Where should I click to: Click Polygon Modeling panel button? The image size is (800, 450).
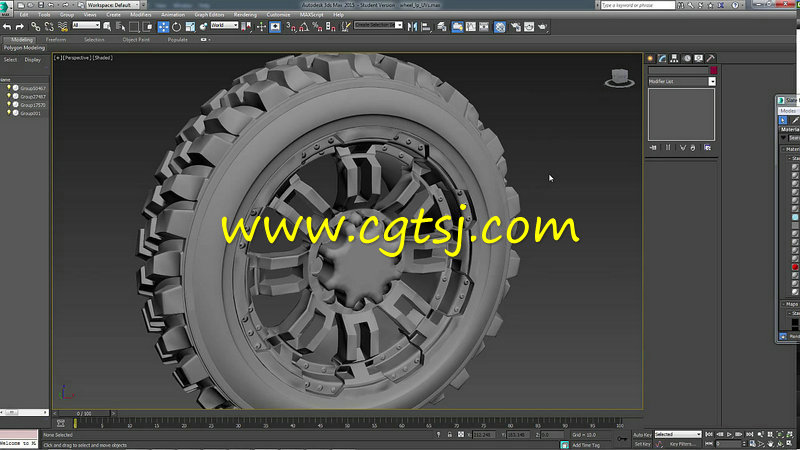24,47
